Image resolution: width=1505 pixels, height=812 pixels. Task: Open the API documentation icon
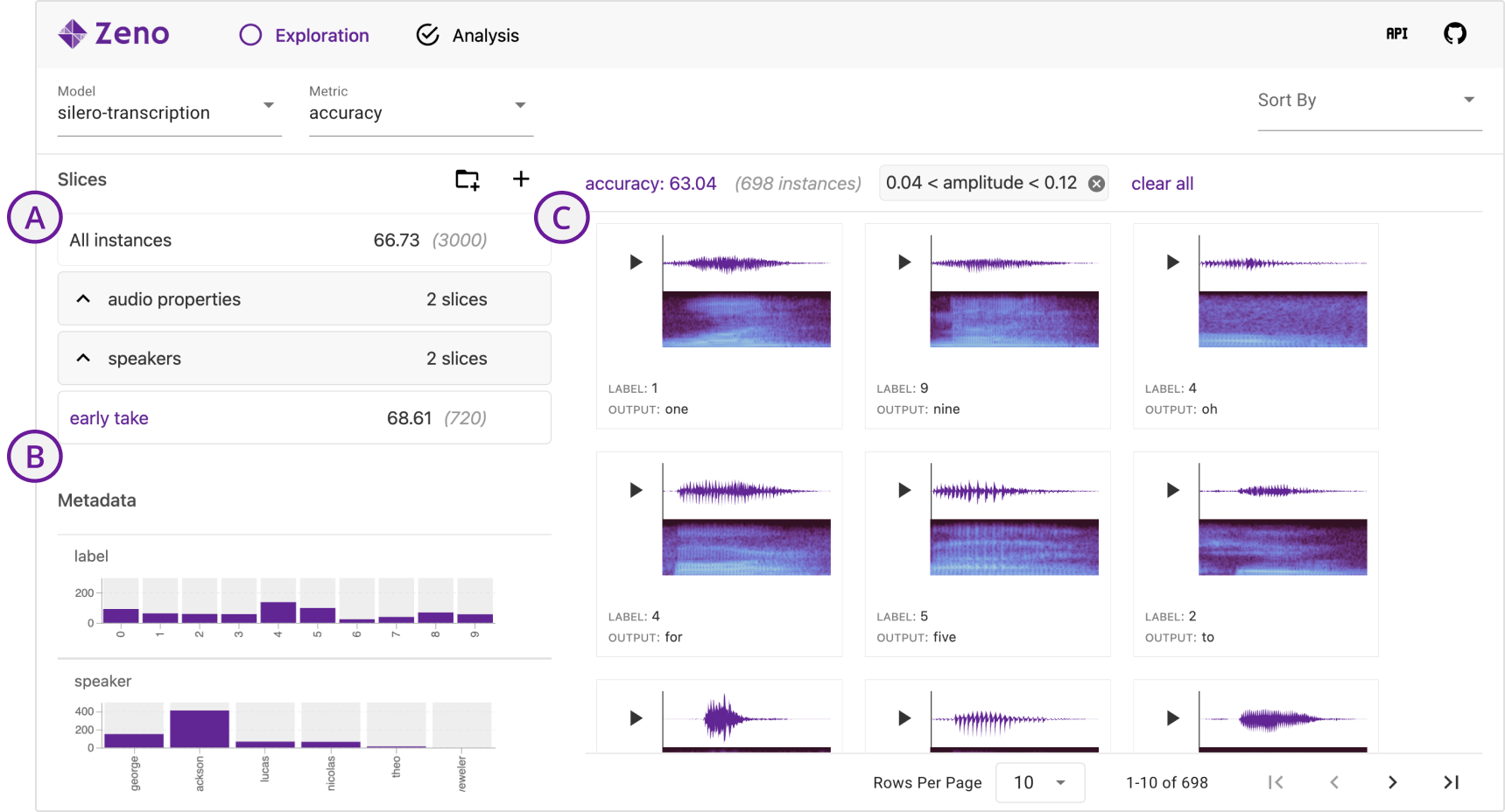coord(1396,34)
